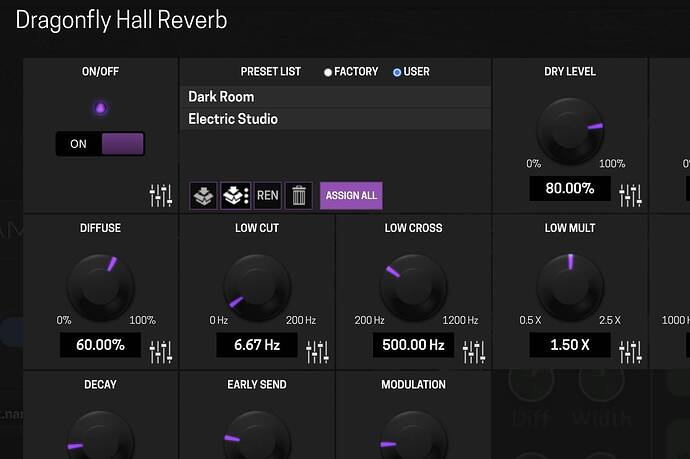This screenshot has width=690, height=459.
Task: Click the 1.50 X low mult value field
Action: click(570, 345)
